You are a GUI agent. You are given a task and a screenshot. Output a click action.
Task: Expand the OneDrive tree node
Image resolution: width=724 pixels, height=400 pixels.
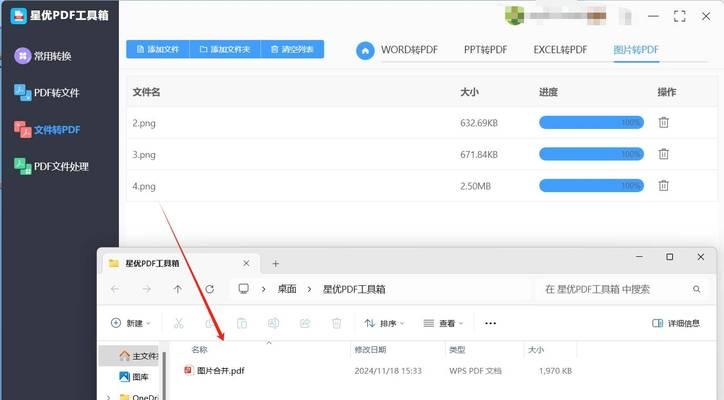pos(108,397)
